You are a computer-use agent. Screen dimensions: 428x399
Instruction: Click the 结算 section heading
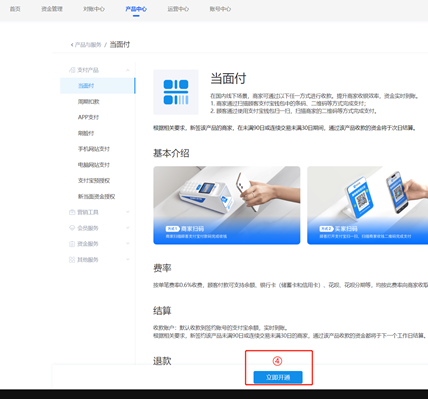point(162,311)
